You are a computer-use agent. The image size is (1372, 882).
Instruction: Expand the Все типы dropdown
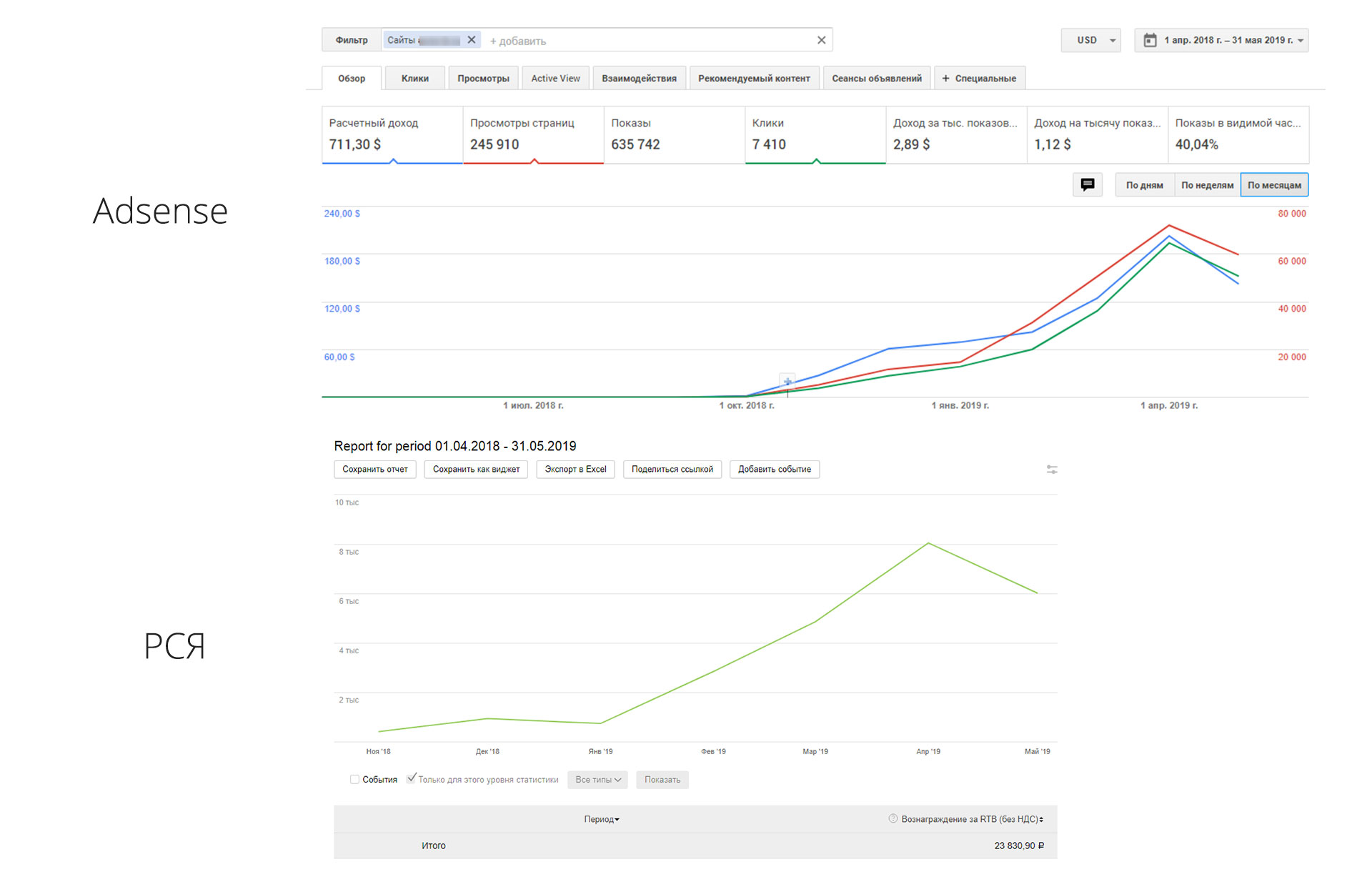point(597,780)
